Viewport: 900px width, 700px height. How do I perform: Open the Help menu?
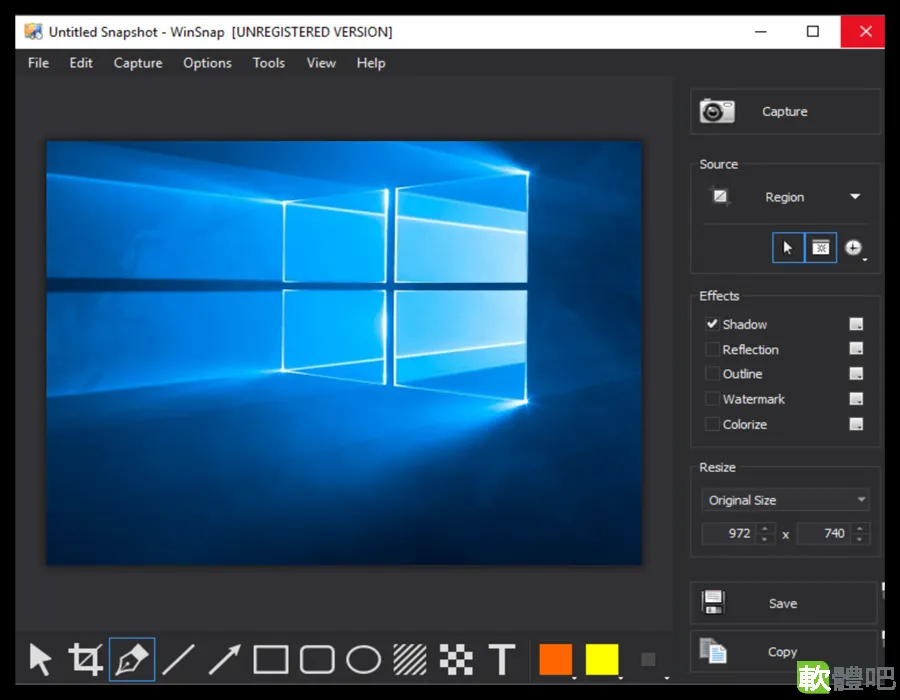point(371,63)
